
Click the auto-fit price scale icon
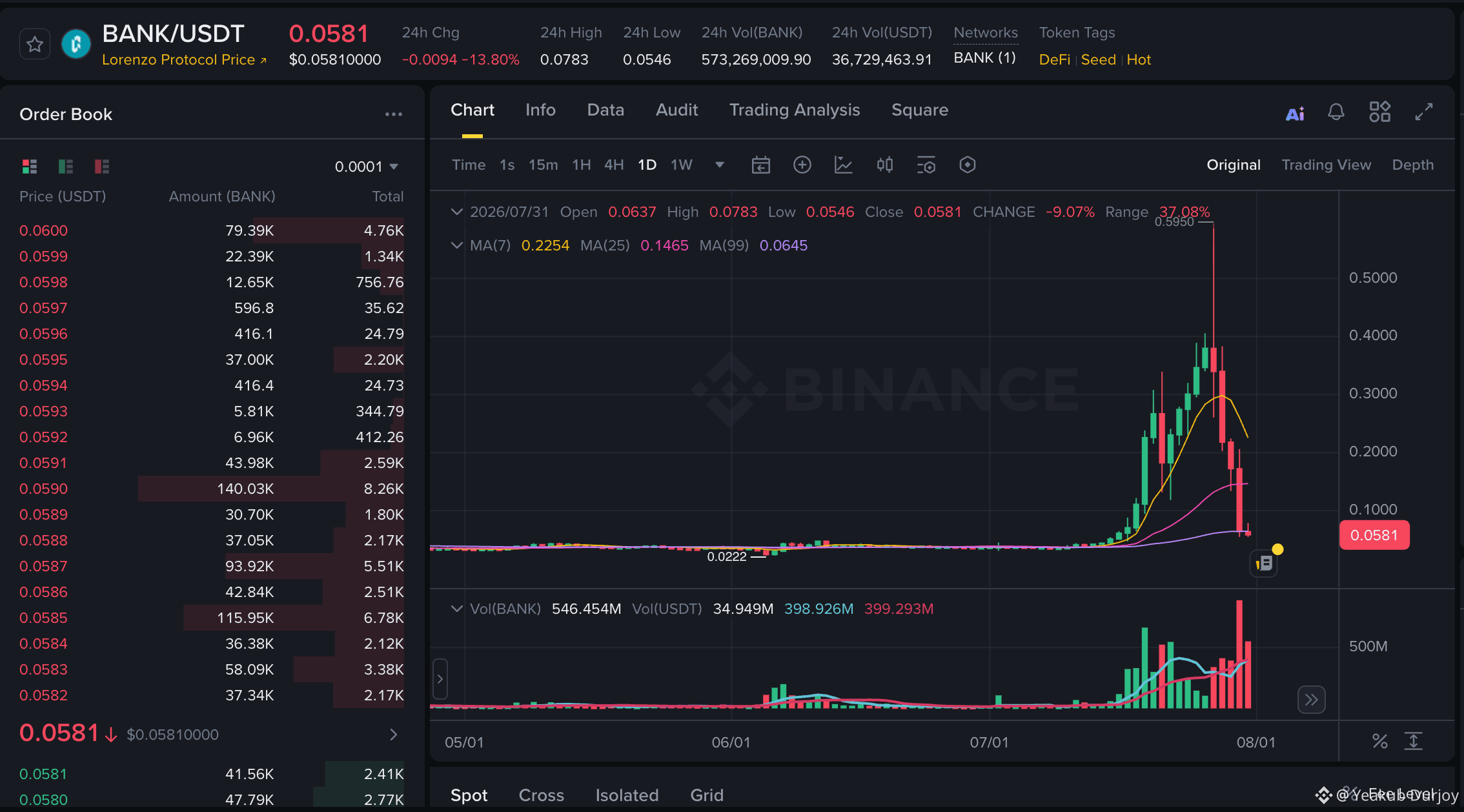(1414, 741)
